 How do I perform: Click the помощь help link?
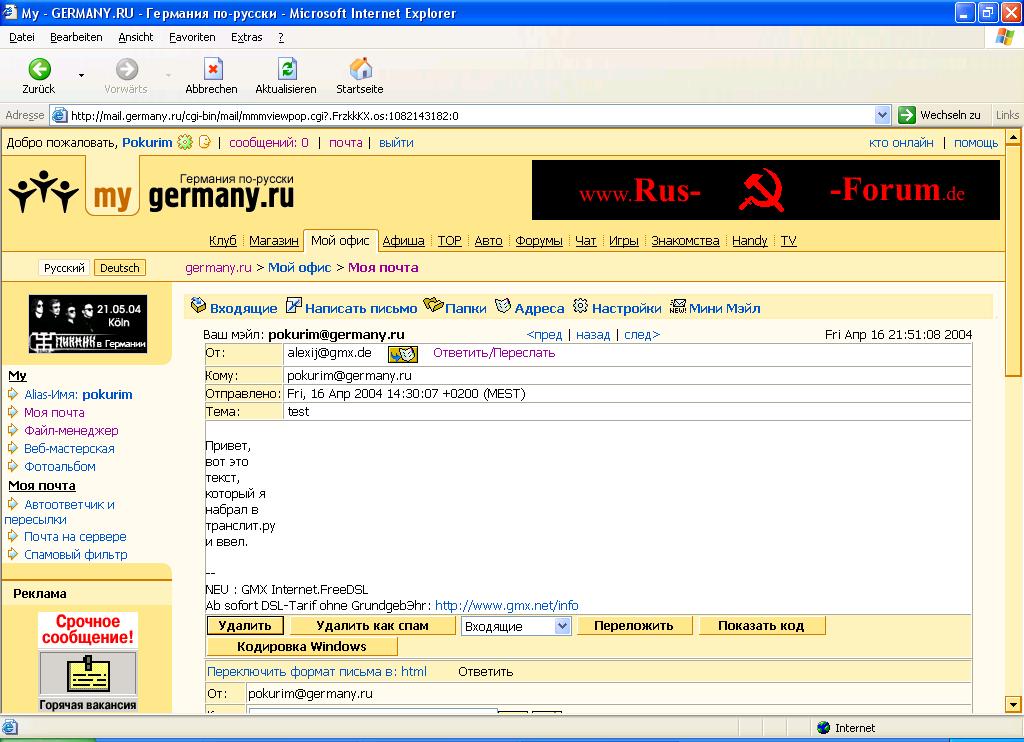click(x=976, y=142)
